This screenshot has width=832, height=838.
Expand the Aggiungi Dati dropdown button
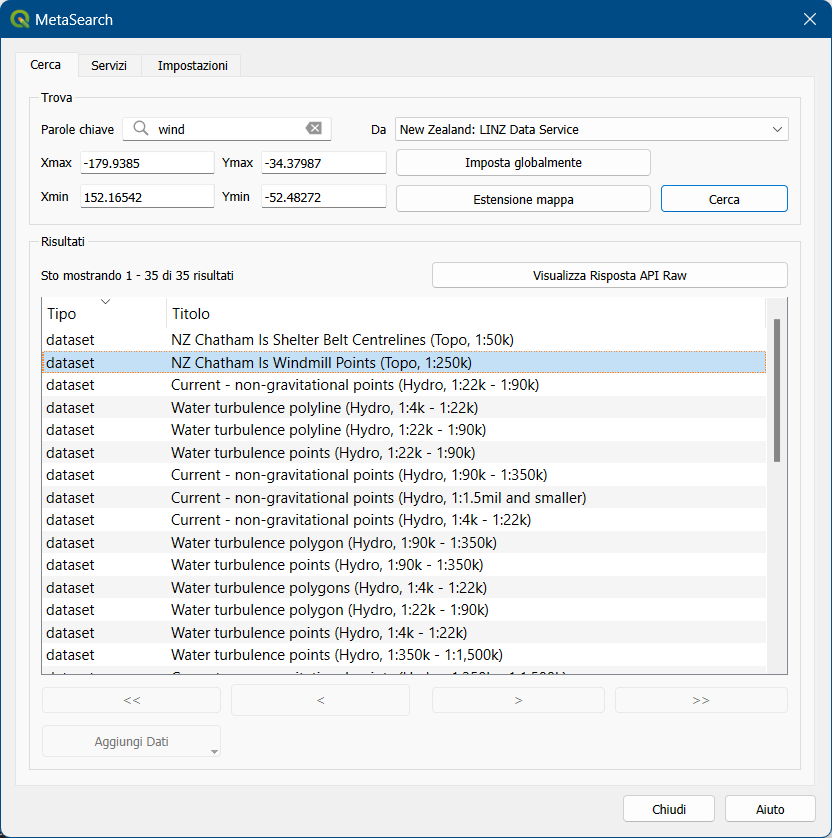click(214, 751)
